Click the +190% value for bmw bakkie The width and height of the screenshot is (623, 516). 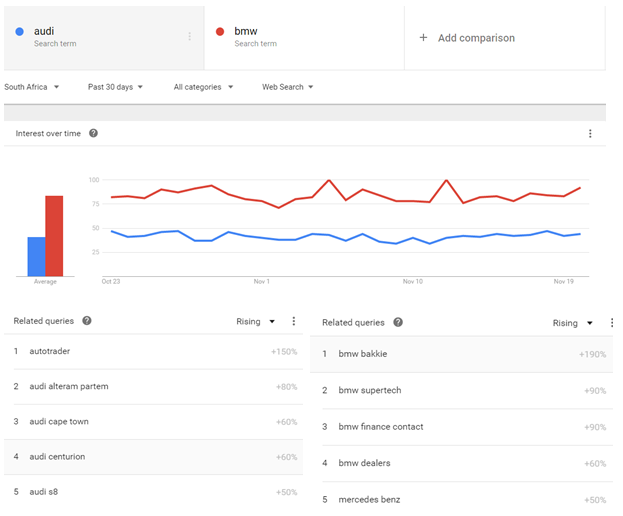[592, 354]
